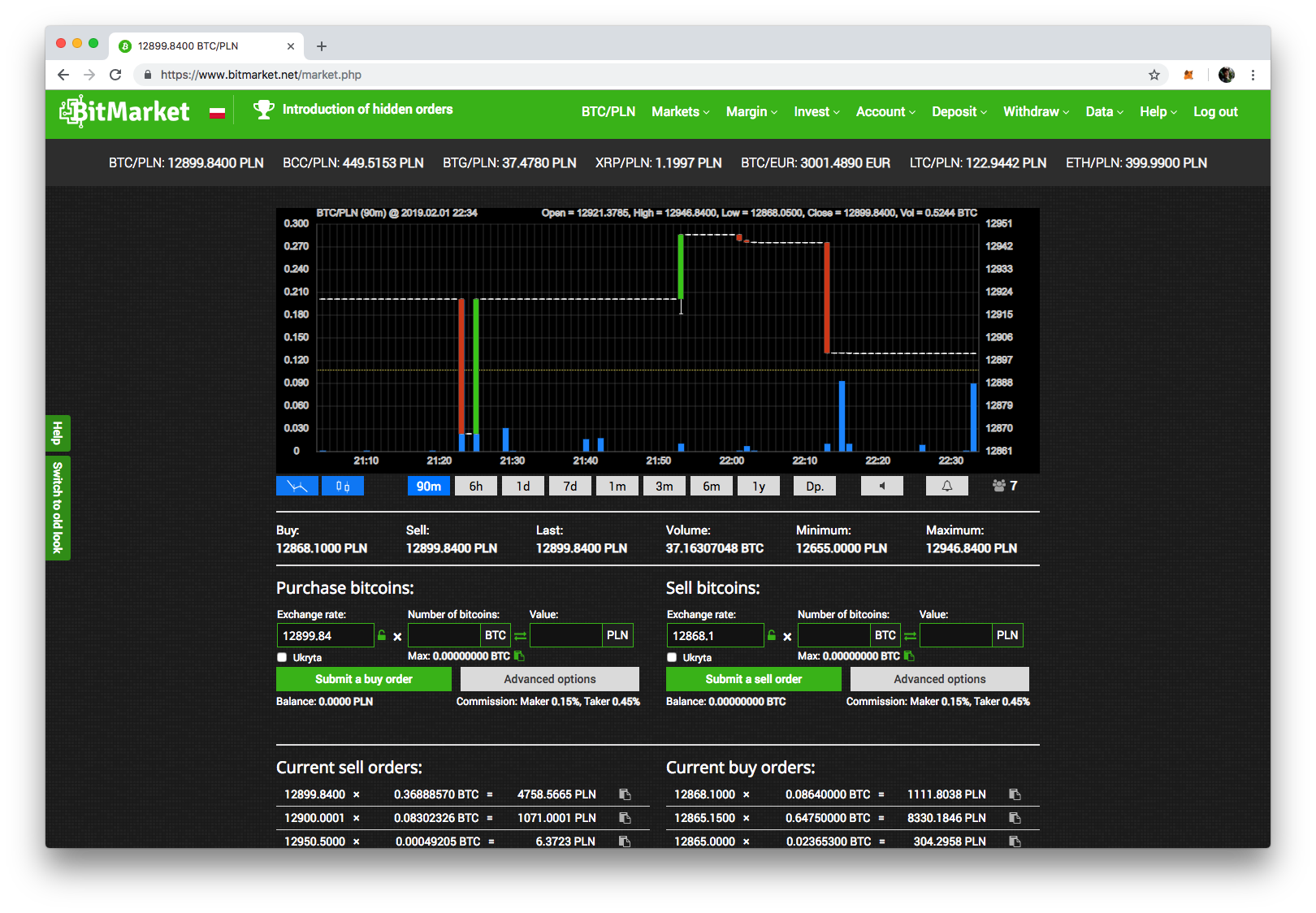Open Advanced options for sell
Screen dimensions: 1316x913
pos(940,679)
